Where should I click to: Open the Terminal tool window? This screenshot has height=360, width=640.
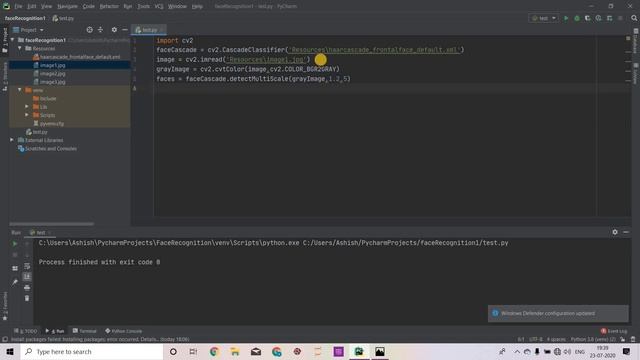click(84, 331)
